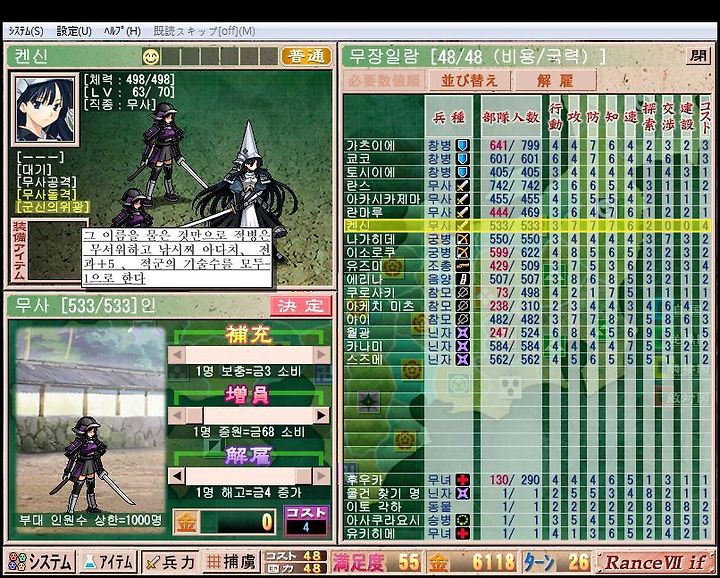Image resolution: width=720 pixels, height=578 pixels.
Task: Click left arrow of 解雇 slider
Action: (x=177, y=476)
